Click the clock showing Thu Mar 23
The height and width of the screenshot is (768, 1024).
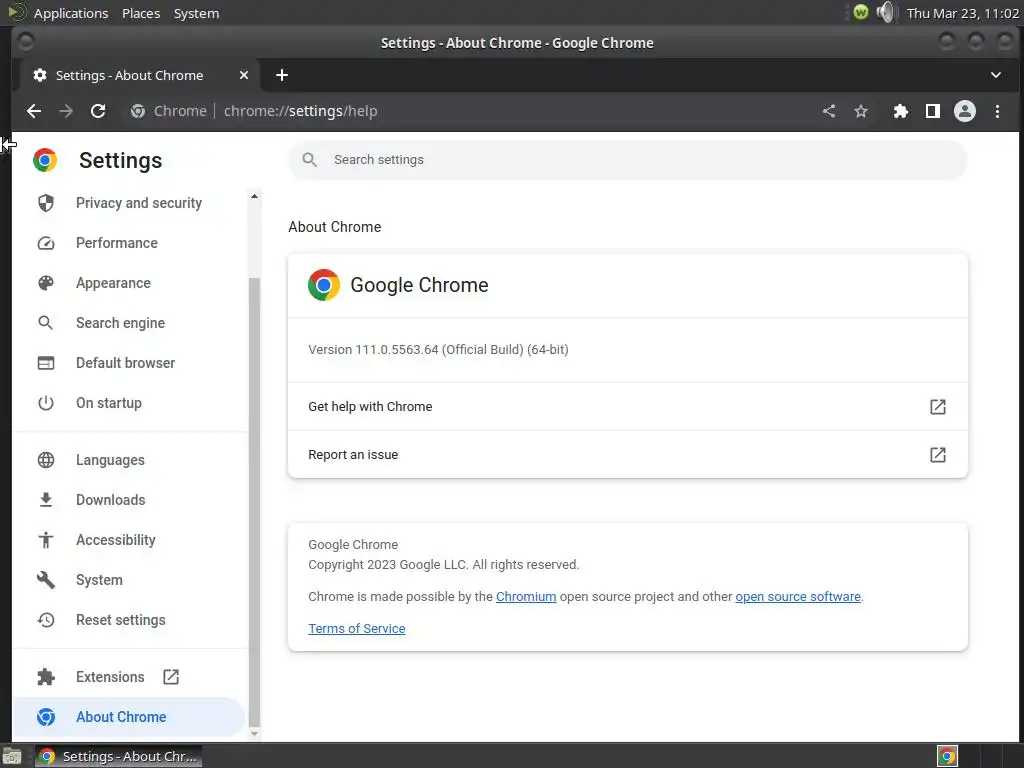(963, 13)
